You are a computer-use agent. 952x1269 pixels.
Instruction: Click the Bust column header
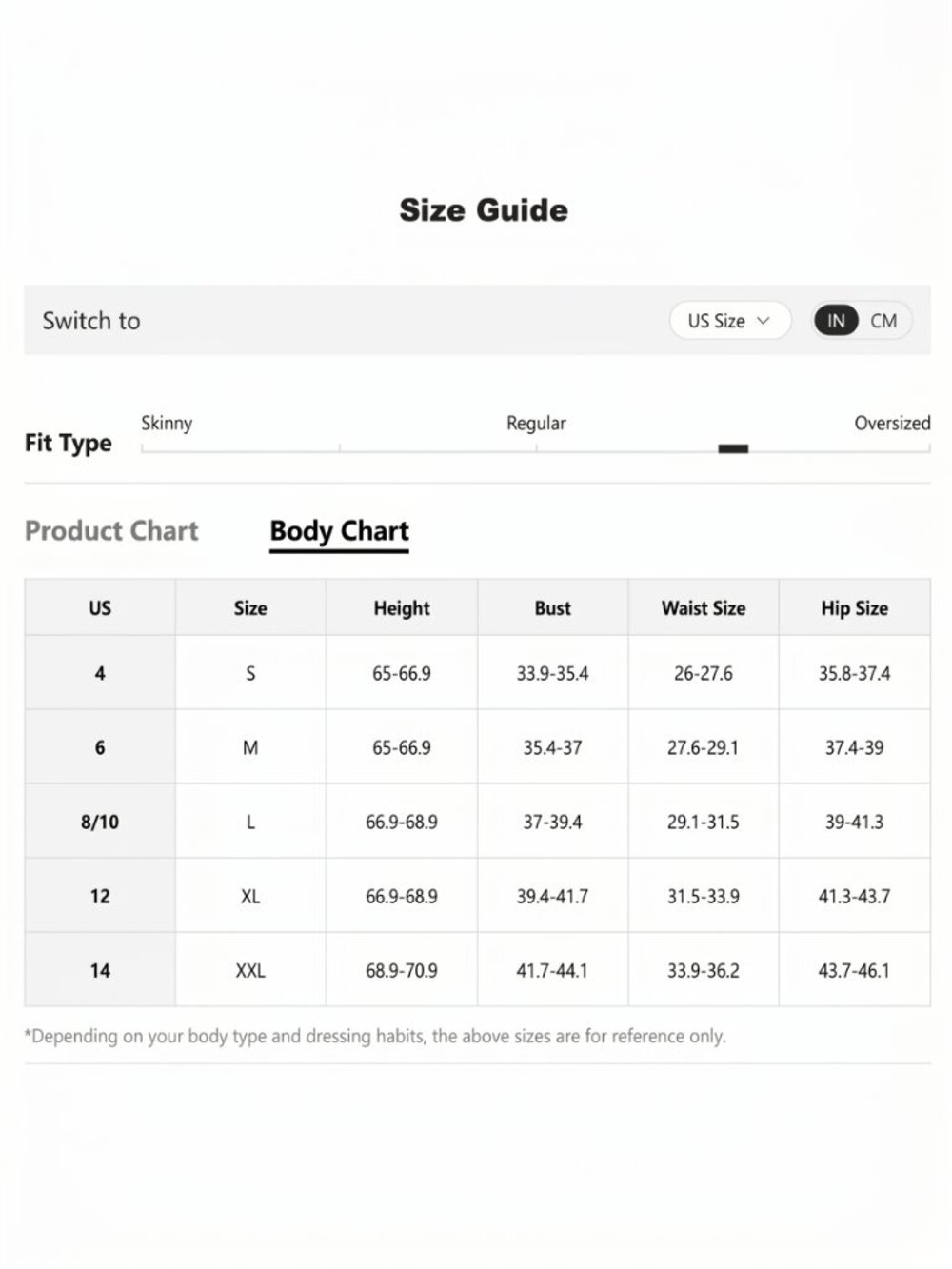pos(552,607)
